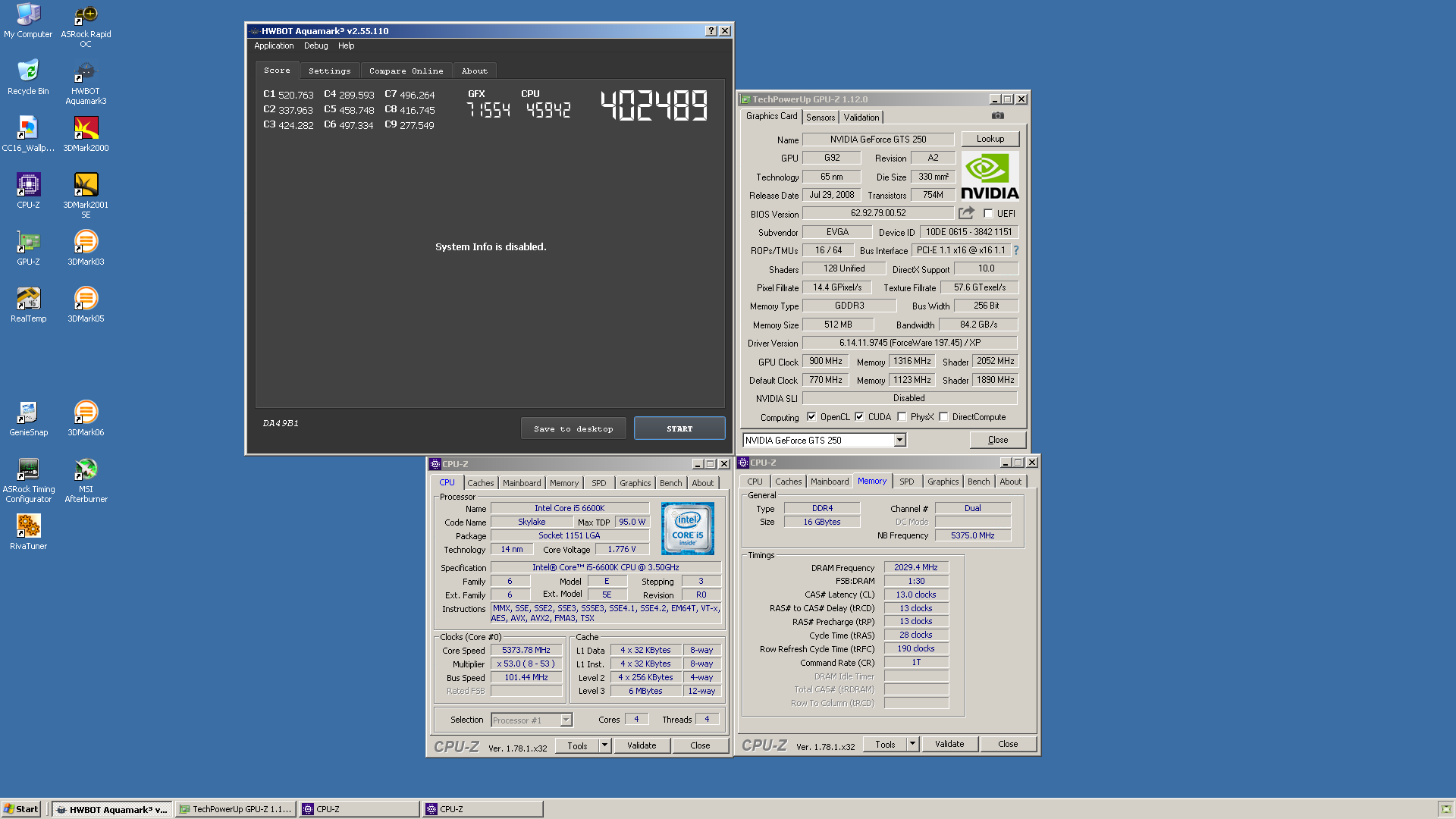Click the START benchmark button
The height and width of the screenshot is (819, 1456).
point(679,428)
